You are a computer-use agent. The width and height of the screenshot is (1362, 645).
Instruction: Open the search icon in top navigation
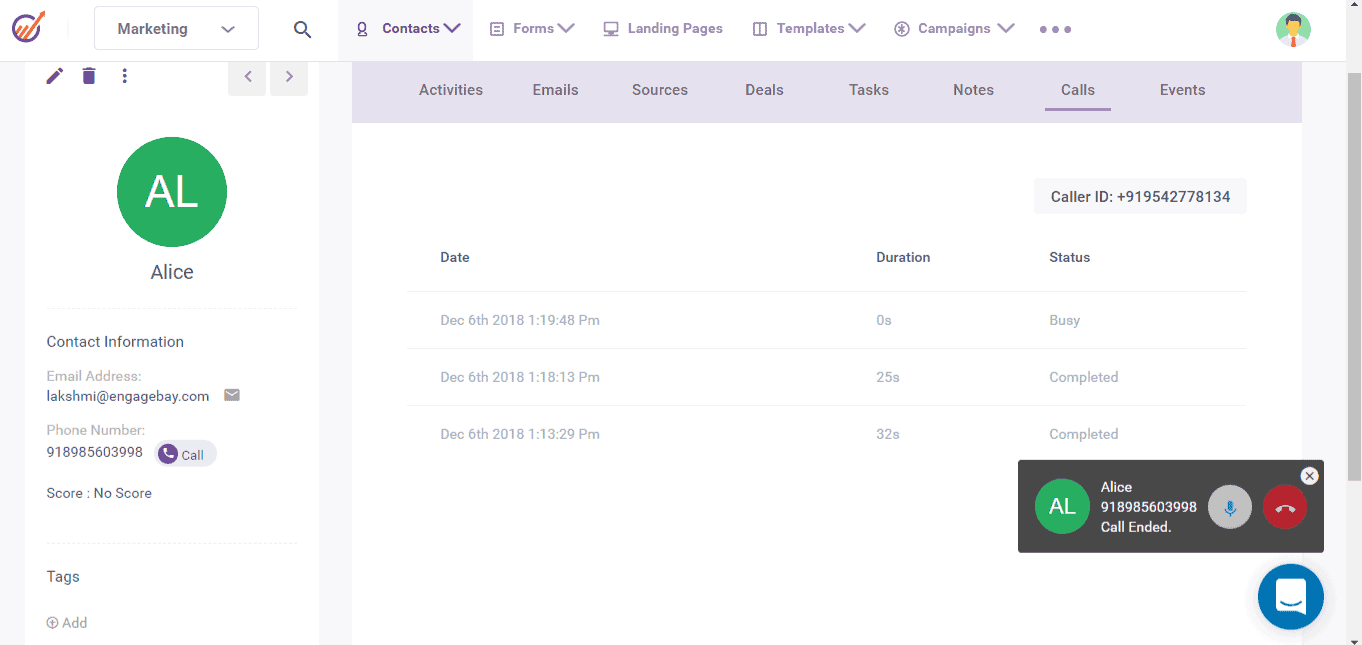(302, 28)
